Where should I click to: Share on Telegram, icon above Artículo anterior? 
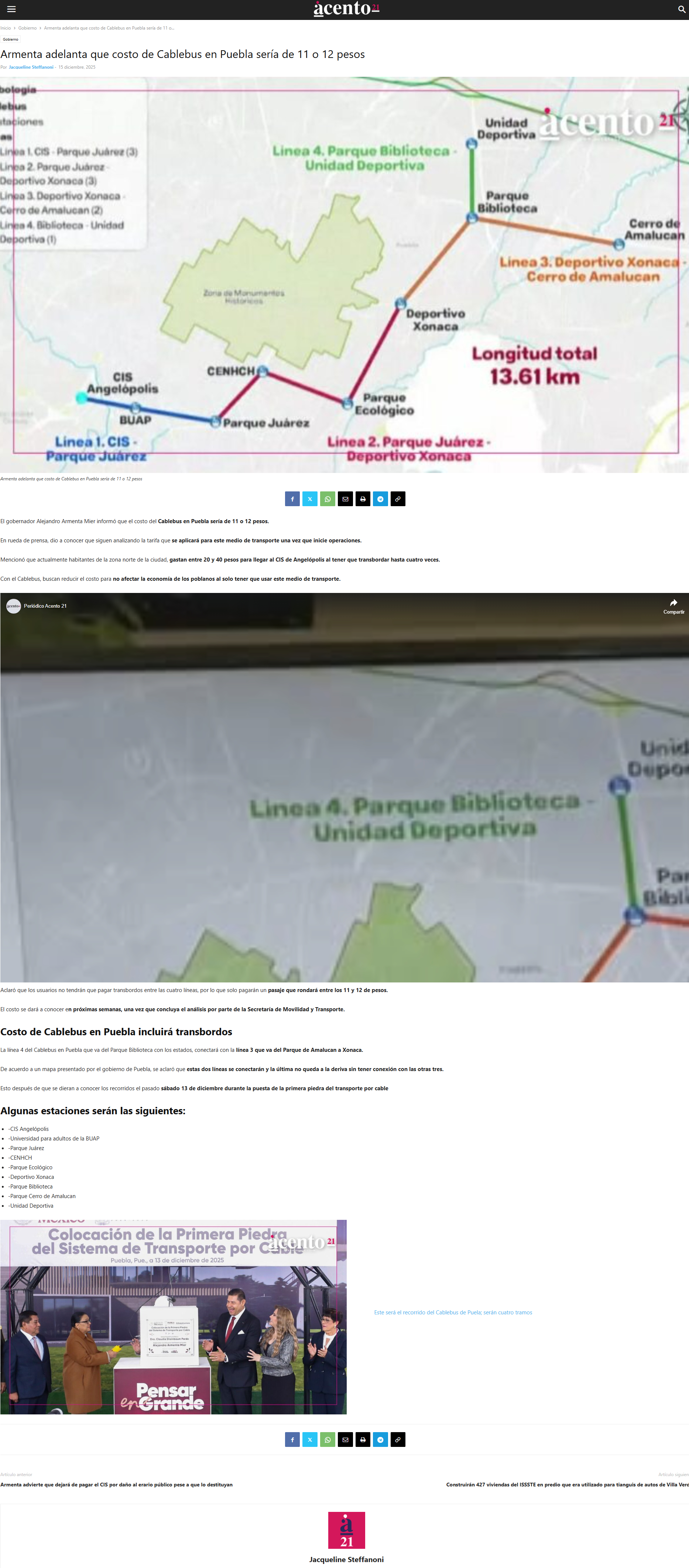pos(380,1440)
